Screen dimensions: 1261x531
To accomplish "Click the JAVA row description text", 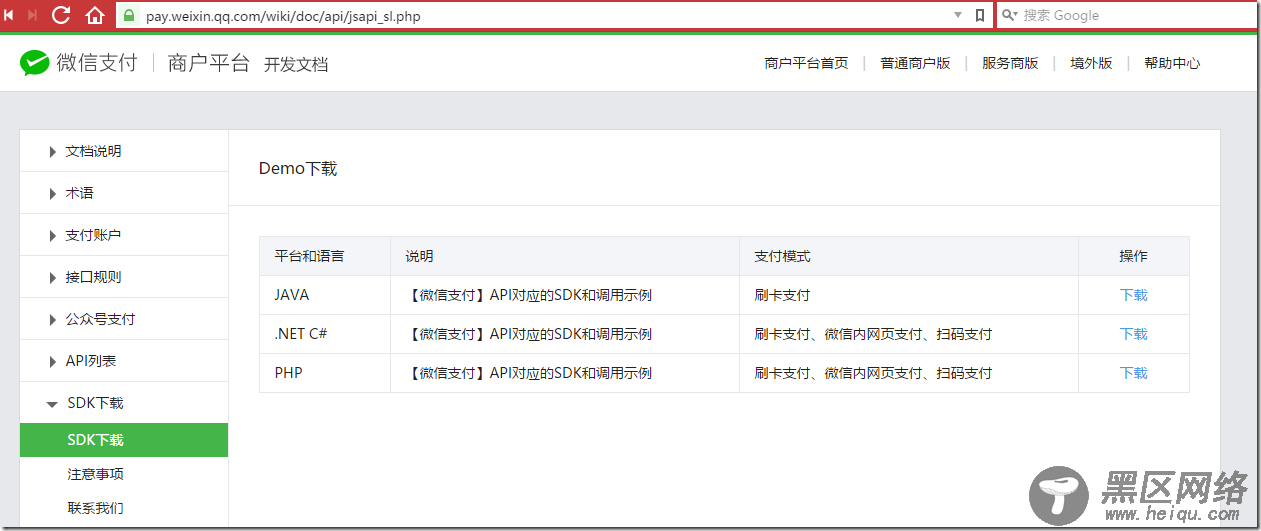I will 529,295.
